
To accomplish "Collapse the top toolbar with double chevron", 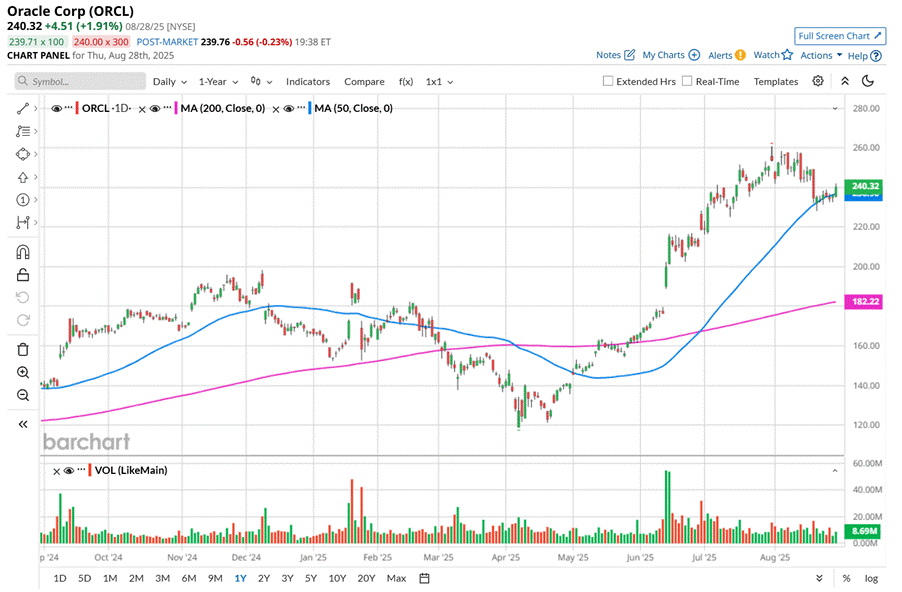I will coord(844,81).
